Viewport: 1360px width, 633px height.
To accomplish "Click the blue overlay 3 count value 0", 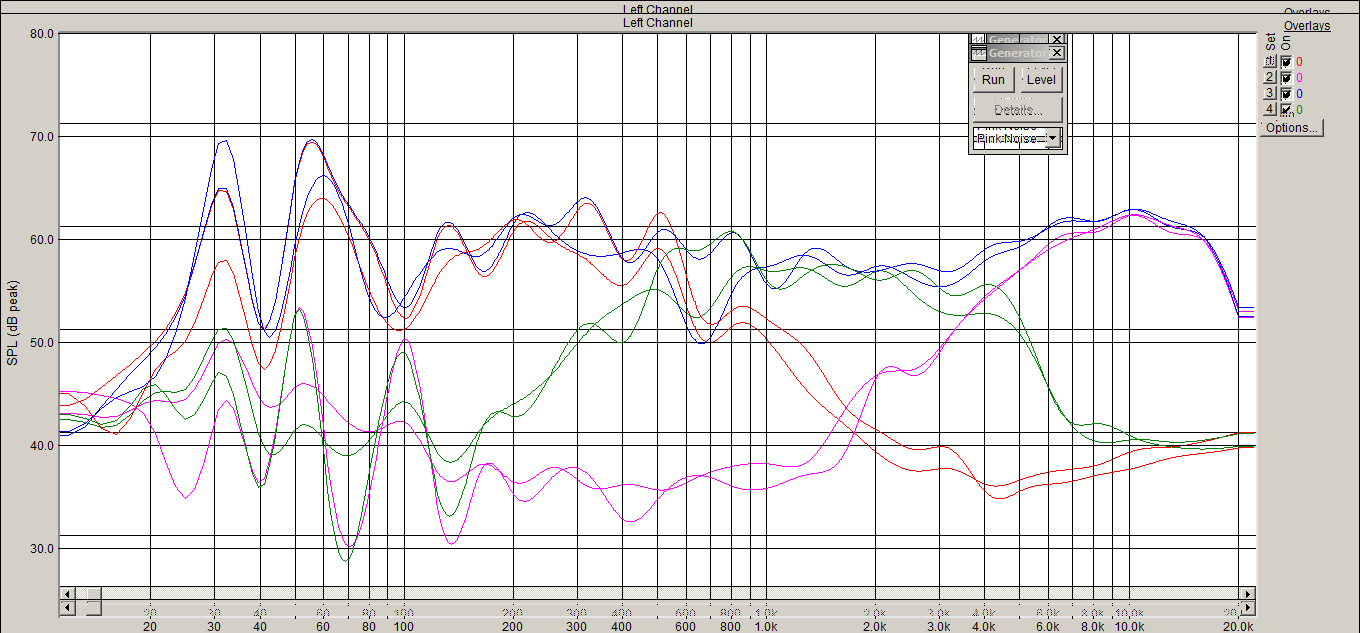I will pos(1299,93).
